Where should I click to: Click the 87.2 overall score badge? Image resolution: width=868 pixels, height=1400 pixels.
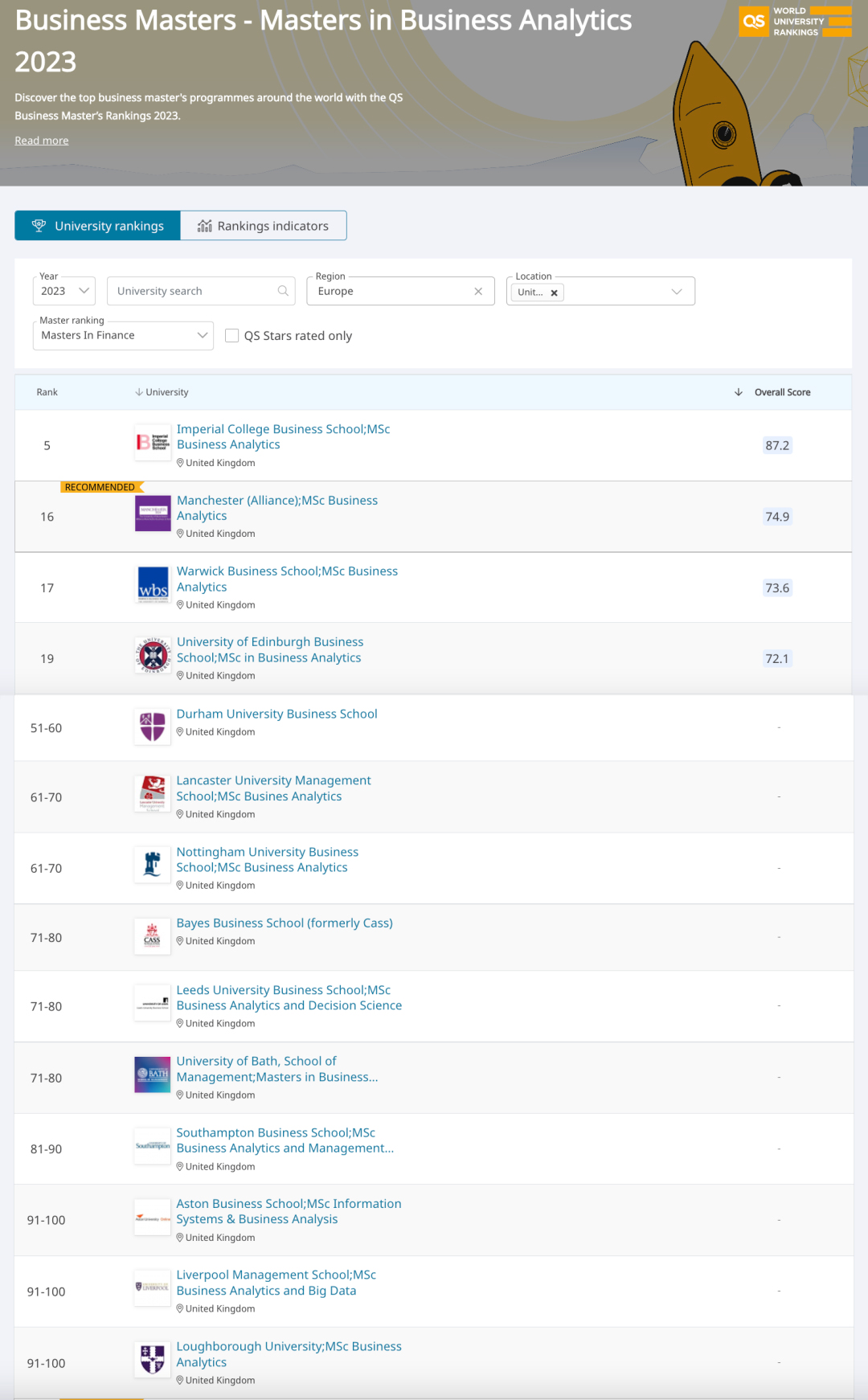coord(777,445)
